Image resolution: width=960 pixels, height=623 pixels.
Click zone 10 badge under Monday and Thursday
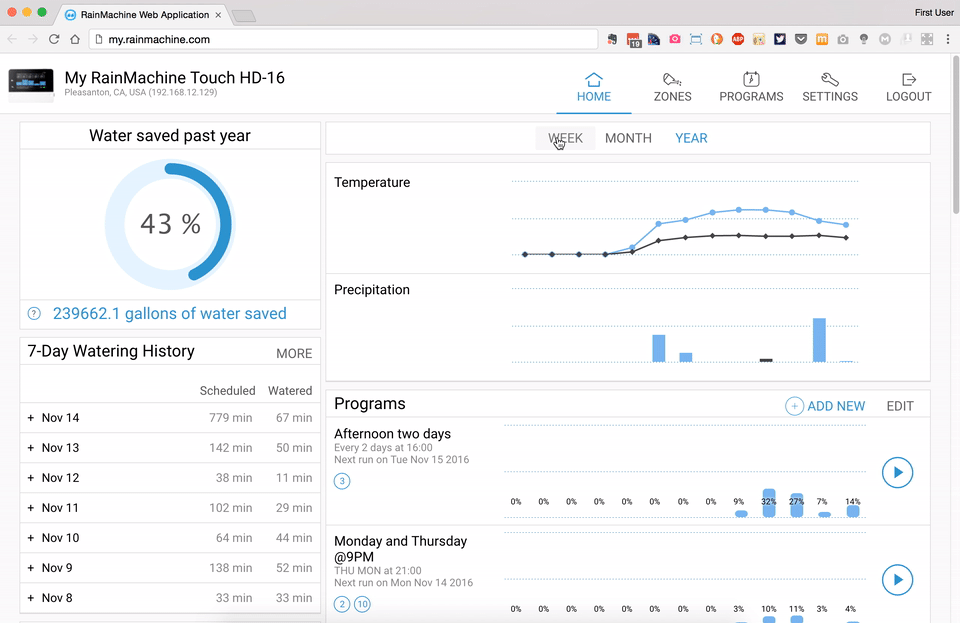pyautogui.click(x=362, y=605)
